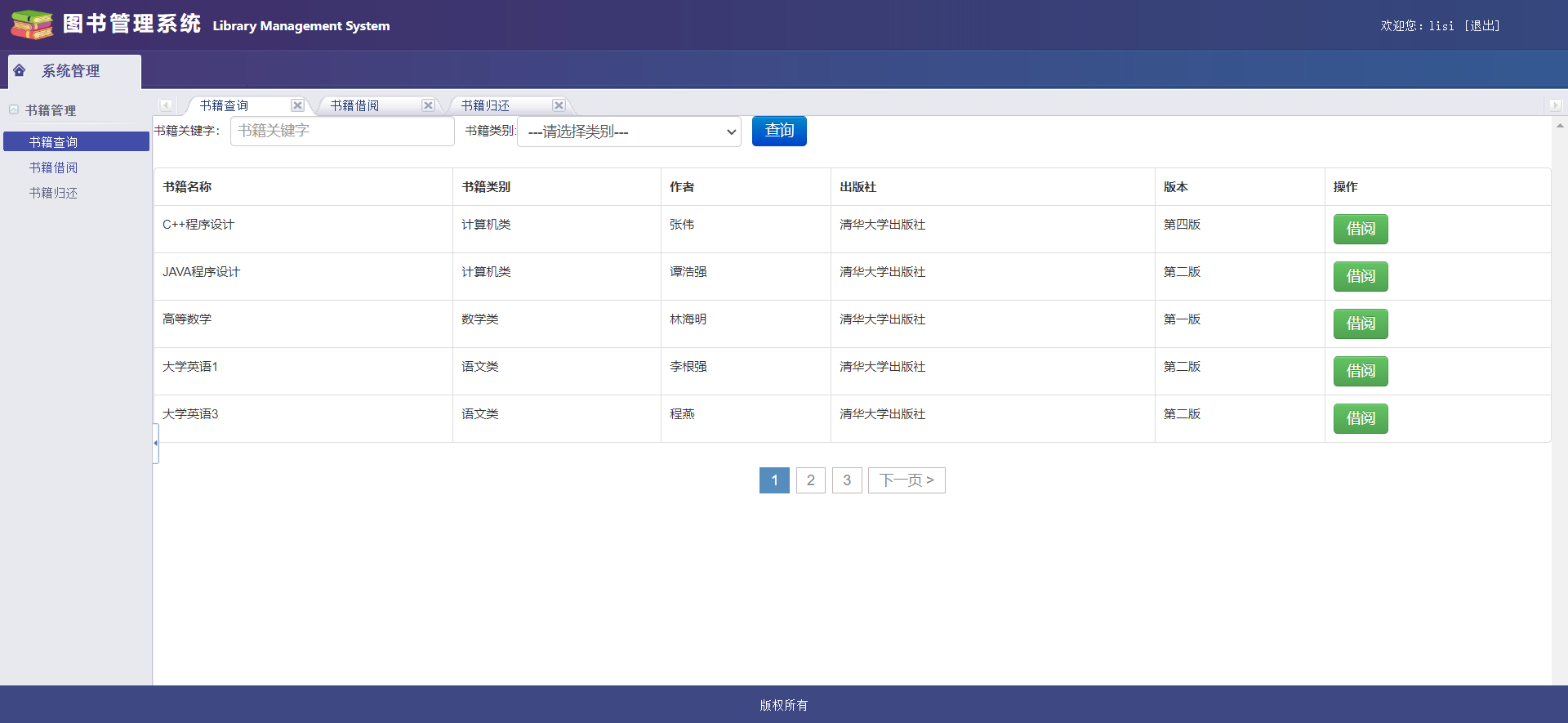The image size is (1568, 723).
Task: Go to page 2 of results
Action: (x=810, y=480)
